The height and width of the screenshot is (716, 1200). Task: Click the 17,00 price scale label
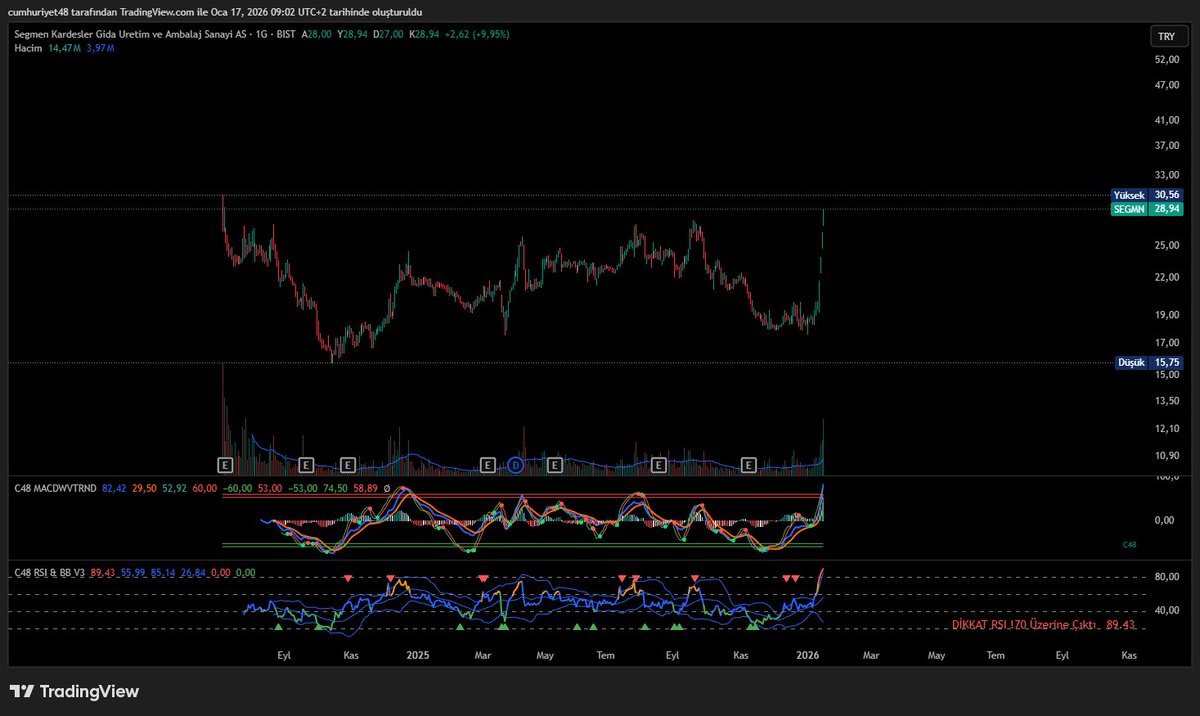1166,343
